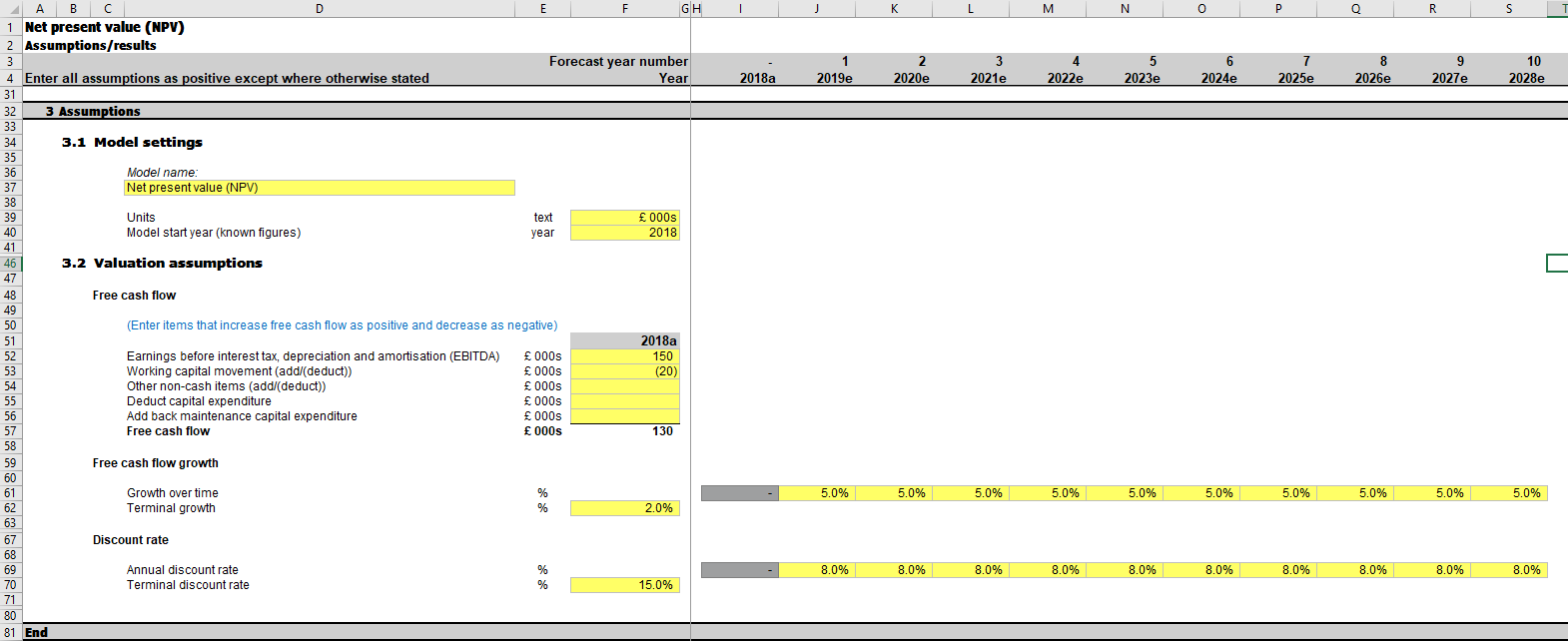Click the 2022e year header cell
1568x641 pixels.
[x=1065, y=78]
